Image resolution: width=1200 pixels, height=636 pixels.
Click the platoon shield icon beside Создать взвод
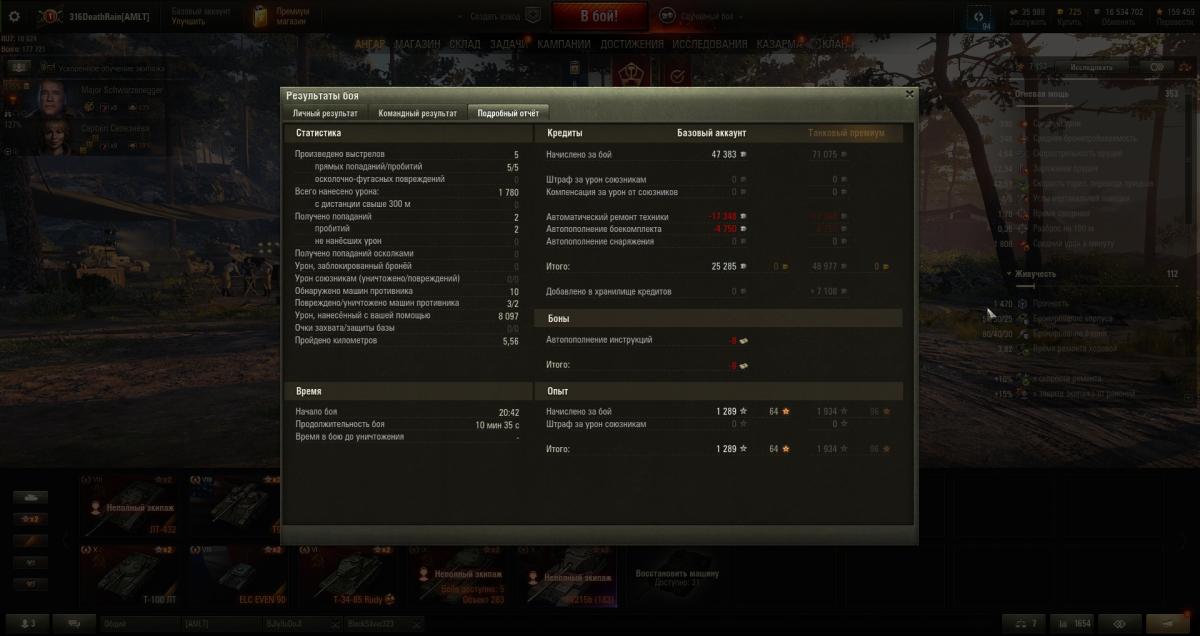pyautogui.click(x=533, y=17)
